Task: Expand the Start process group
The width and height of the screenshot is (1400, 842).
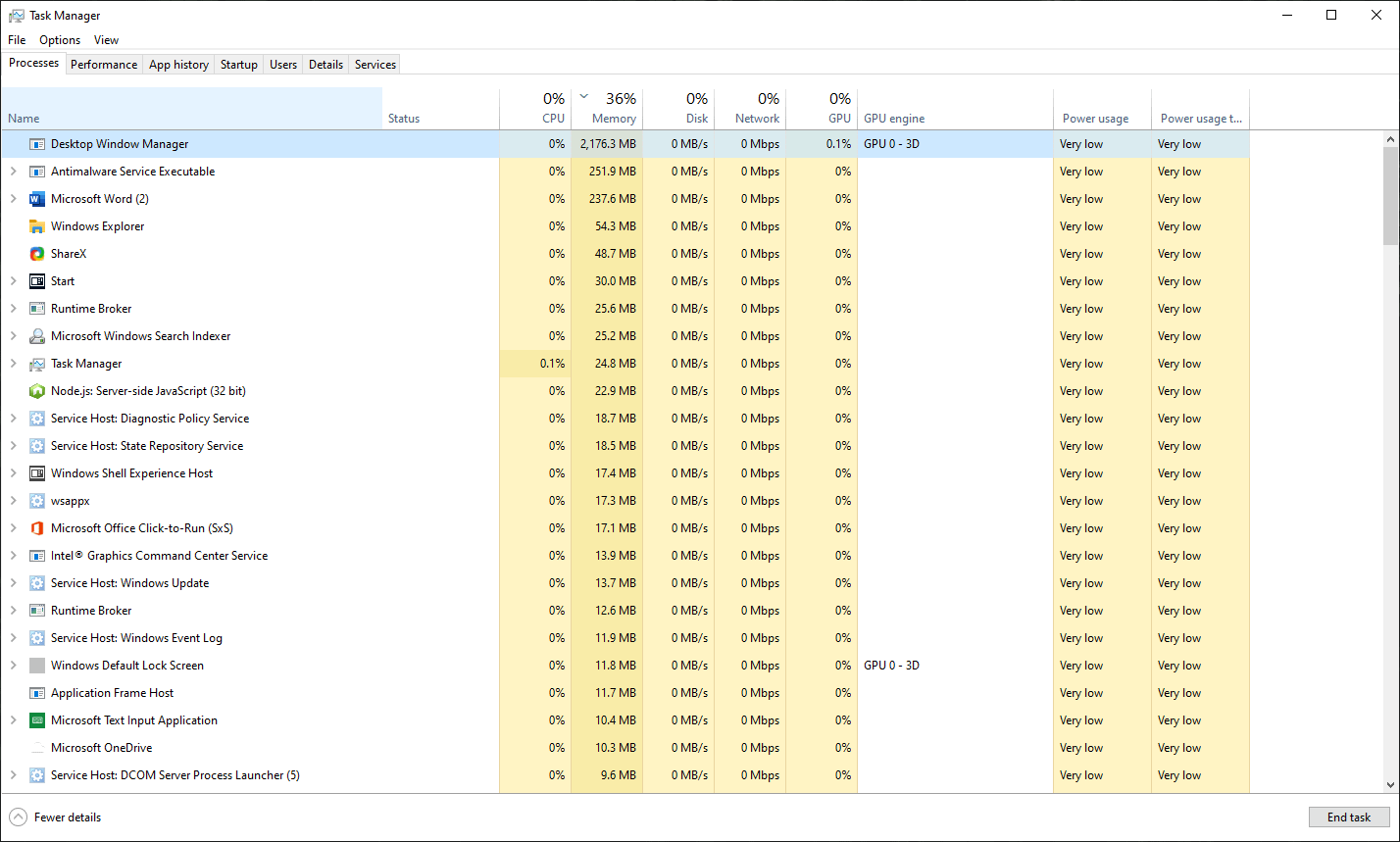Action: [x=13, y=281]
